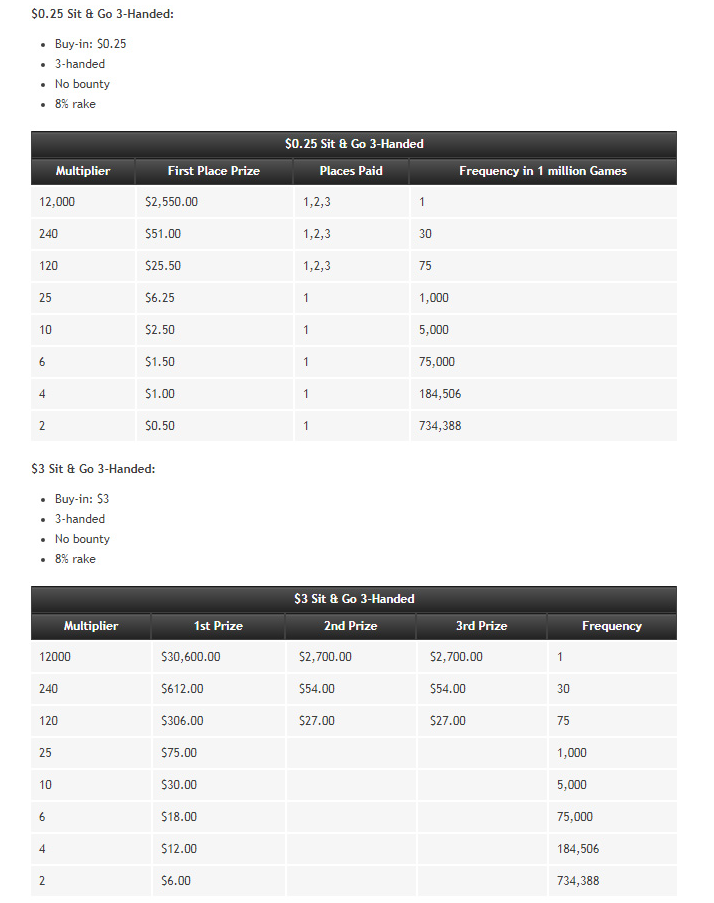Viewport: 714px width, 903px height.
Task: Click the $18.00 prize cell
Action: (x=179, y=817)
